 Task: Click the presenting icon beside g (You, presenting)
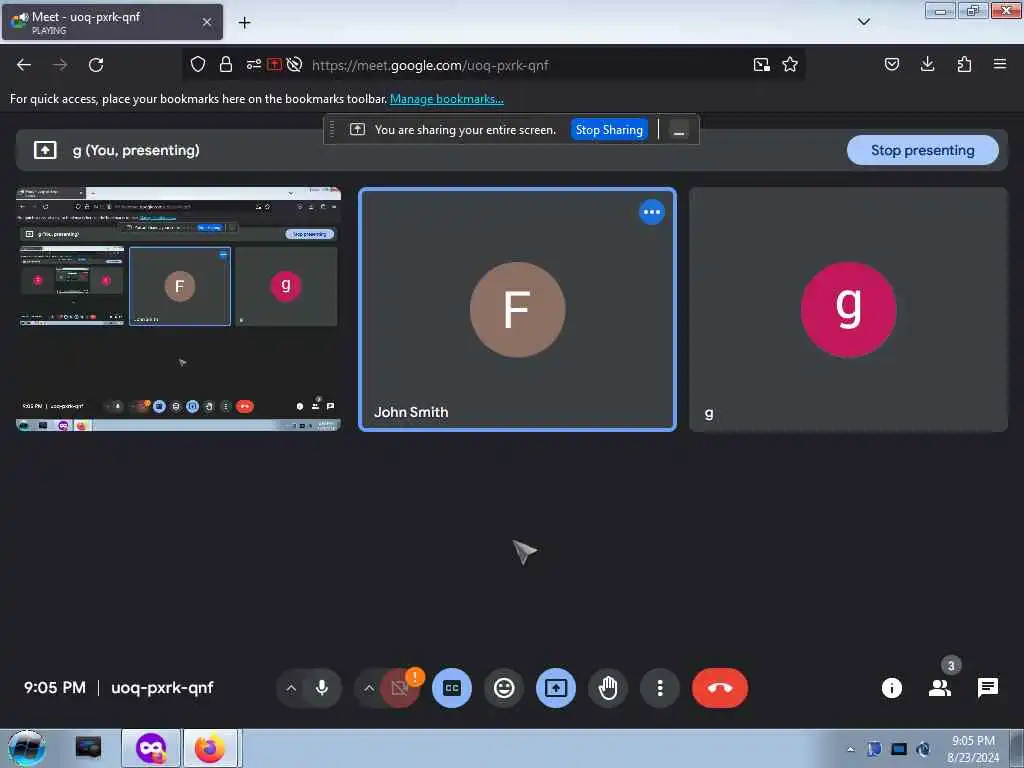[45, 150]
